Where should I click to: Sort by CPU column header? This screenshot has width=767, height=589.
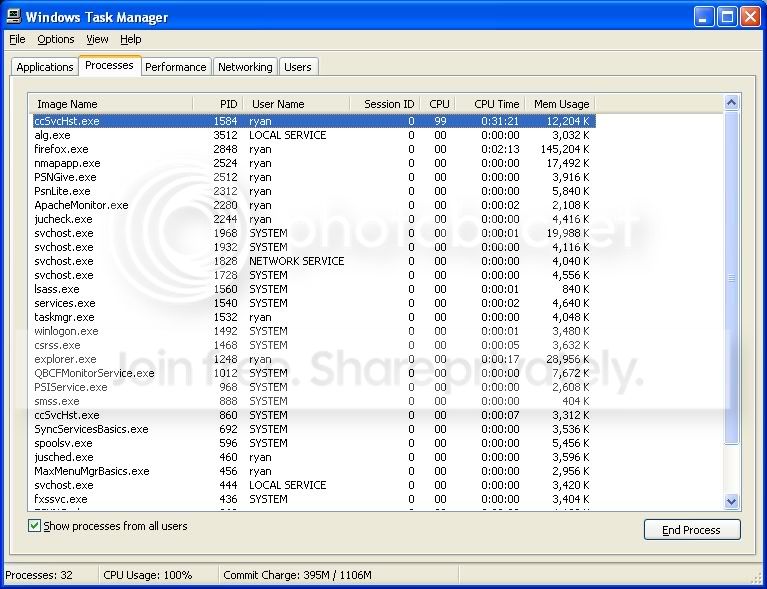pos(438,104)
